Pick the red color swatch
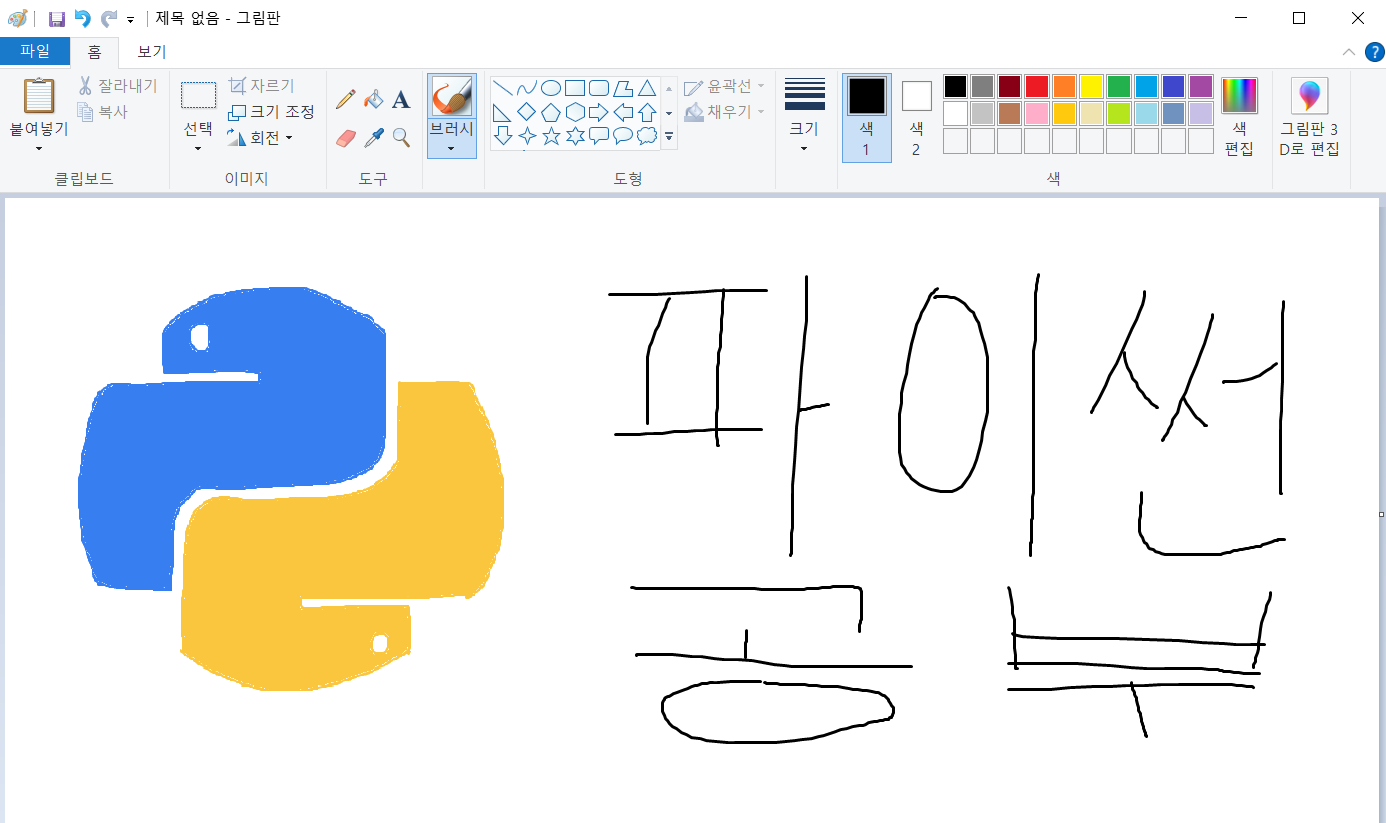Image resolution: width=1386 pixels, height=823 pixels. click(x=1037, y=86)
